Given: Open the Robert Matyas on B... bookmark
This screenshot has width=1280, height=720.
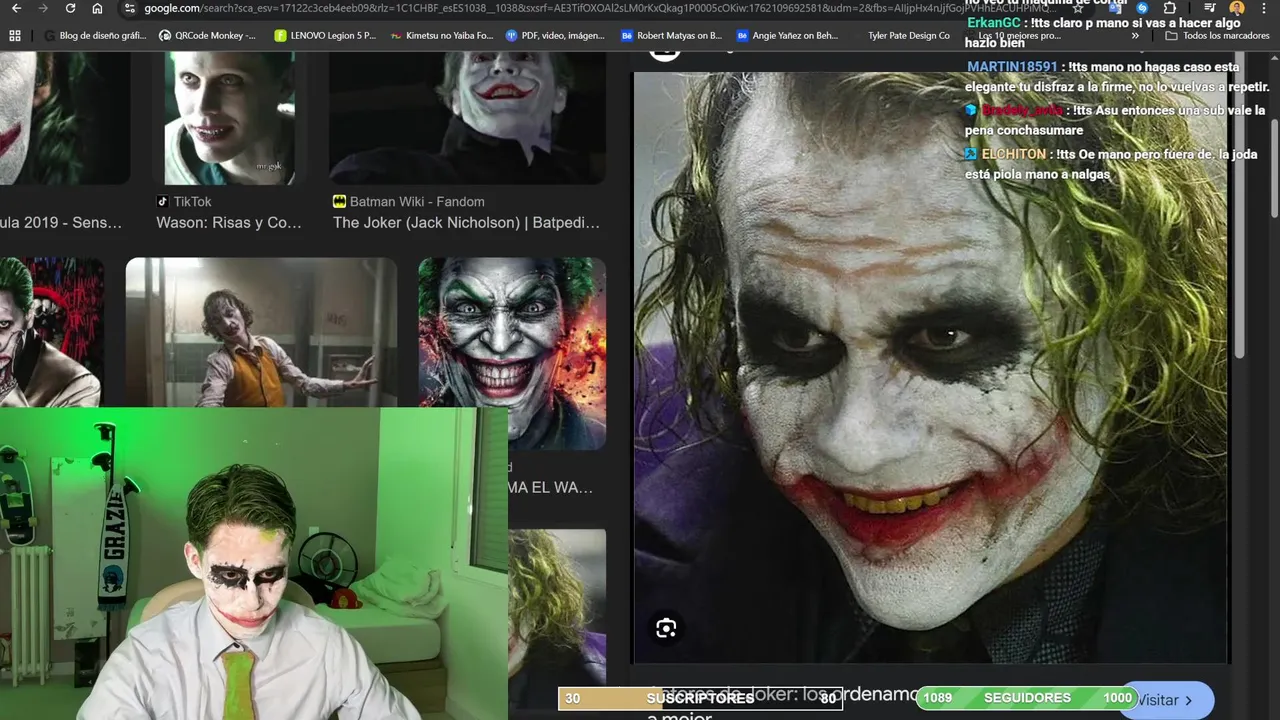Looking at the screenshot, I should [x=671, y=35].
